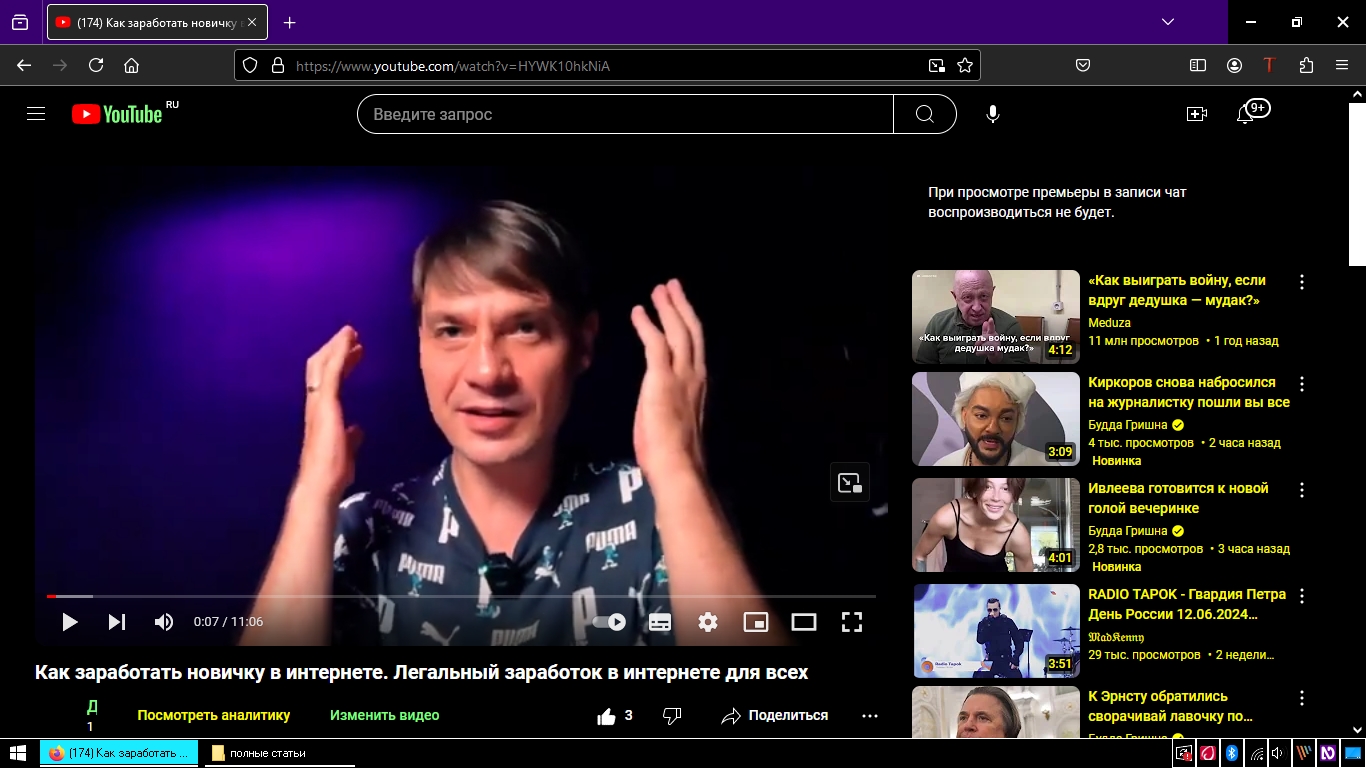Open options for Ивлеева video
This screenshot has width=1366, height=768.
tap(1302, 491)
